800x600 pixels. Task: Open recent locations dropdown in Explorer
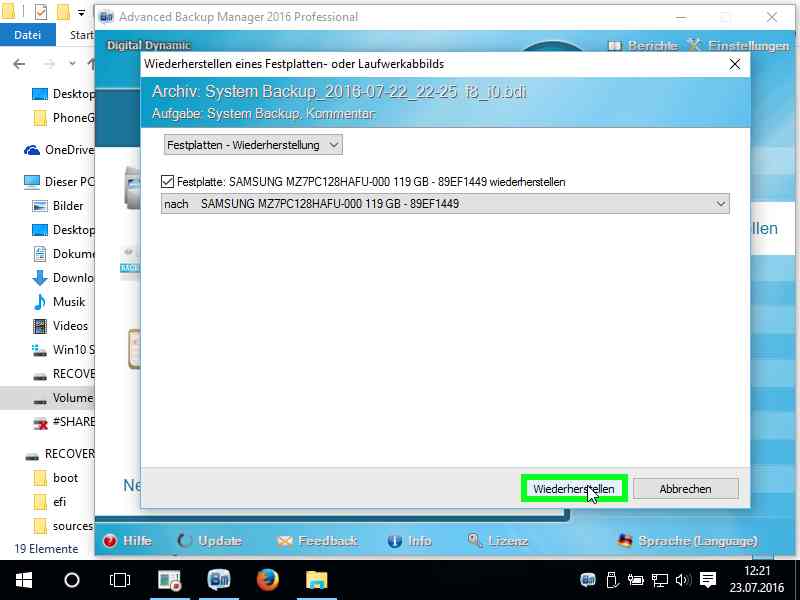tap(72, 64)
